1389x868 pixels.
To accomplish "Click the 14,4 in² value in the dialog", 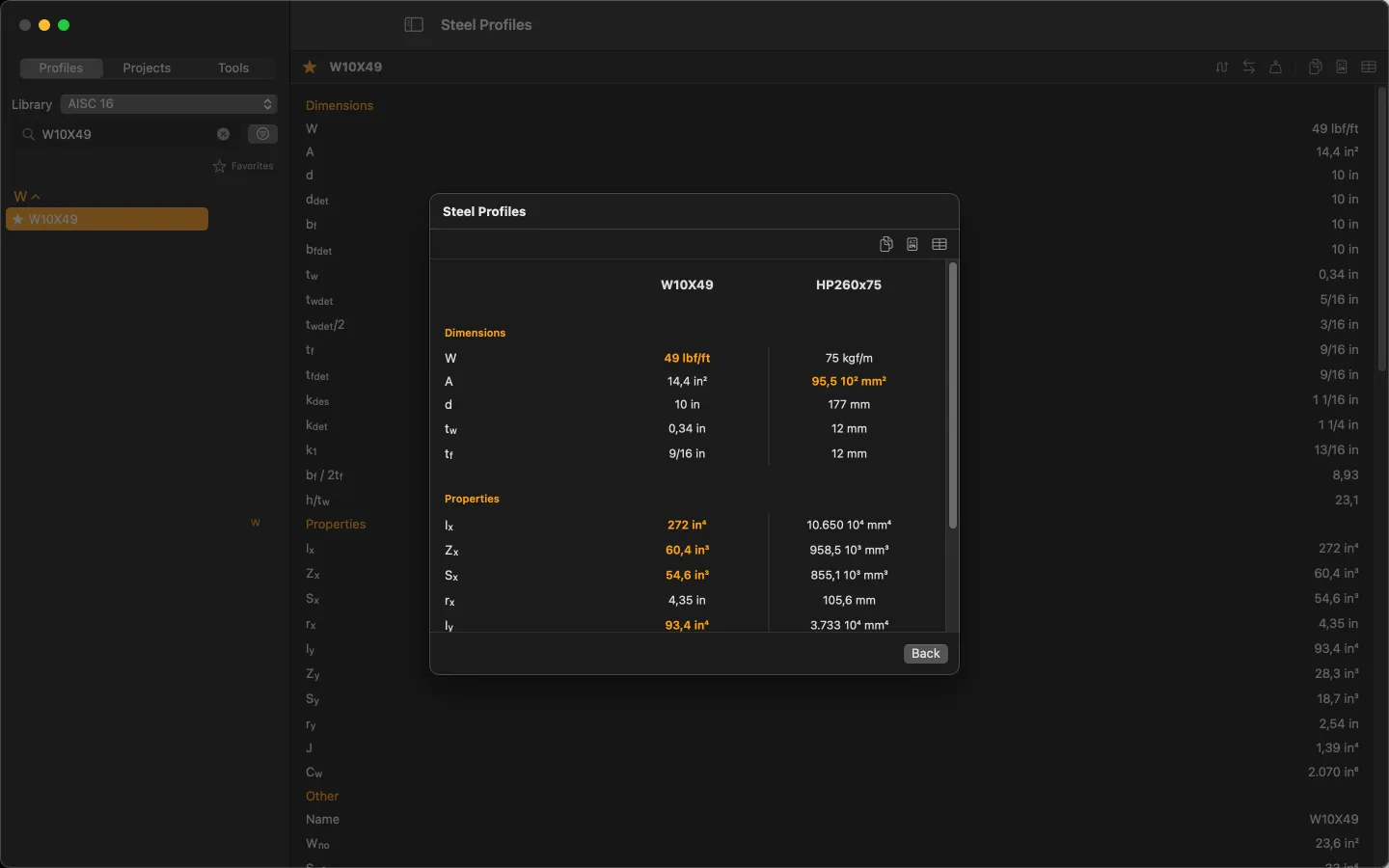I will [687, 381].
